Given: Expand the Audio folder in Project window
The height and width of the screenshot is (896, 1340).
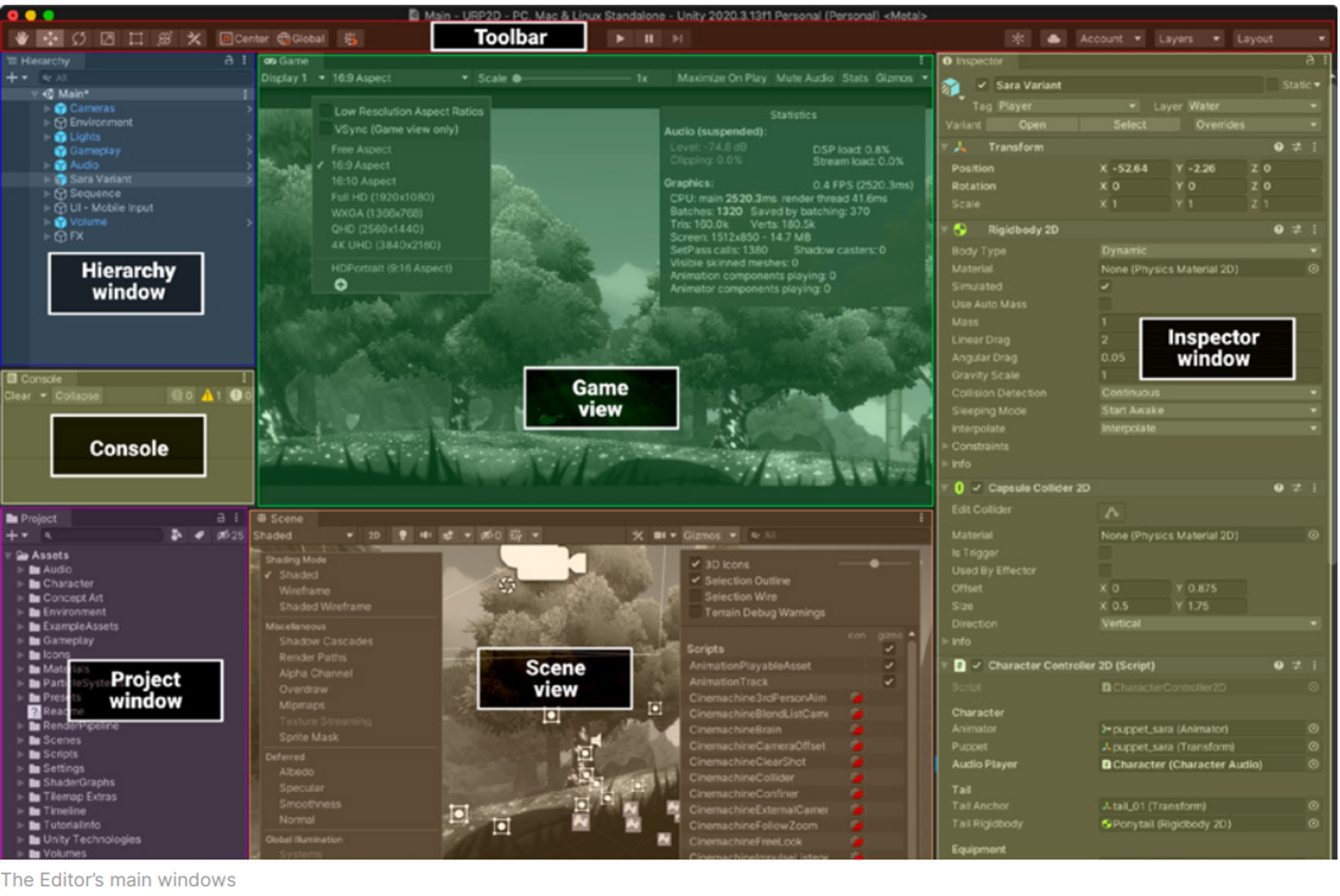Looking at the screenshot, I should point(21,570).
